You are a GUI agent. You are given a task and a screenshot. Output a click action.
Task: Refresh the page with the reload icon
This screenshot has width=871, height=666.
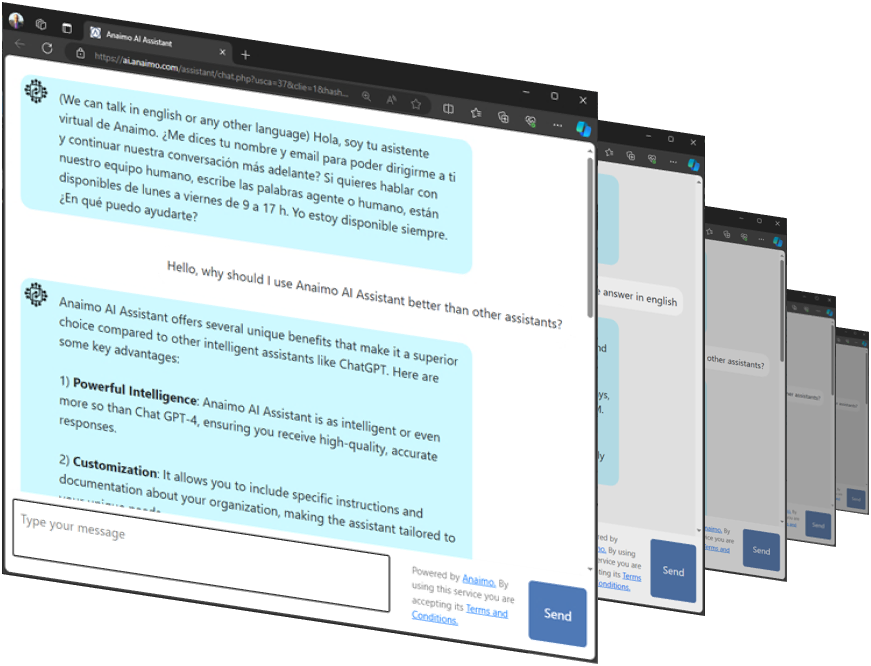[x=47, y=47]
